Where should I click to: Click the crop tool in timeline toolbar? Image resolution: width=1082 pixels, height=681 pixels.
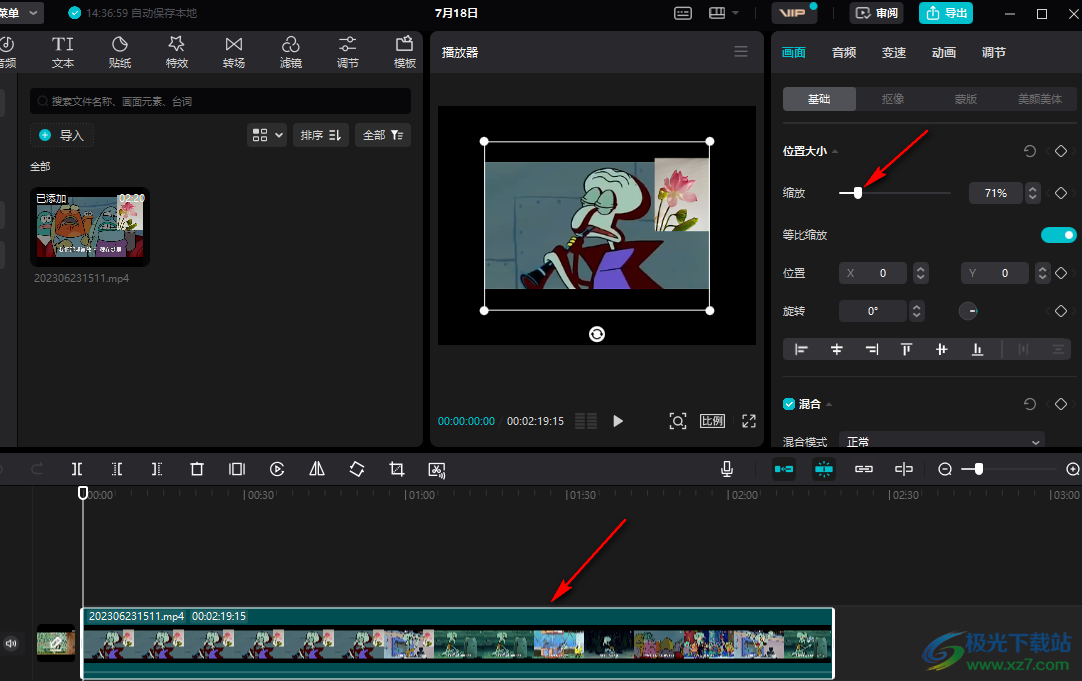click(397, 469)
